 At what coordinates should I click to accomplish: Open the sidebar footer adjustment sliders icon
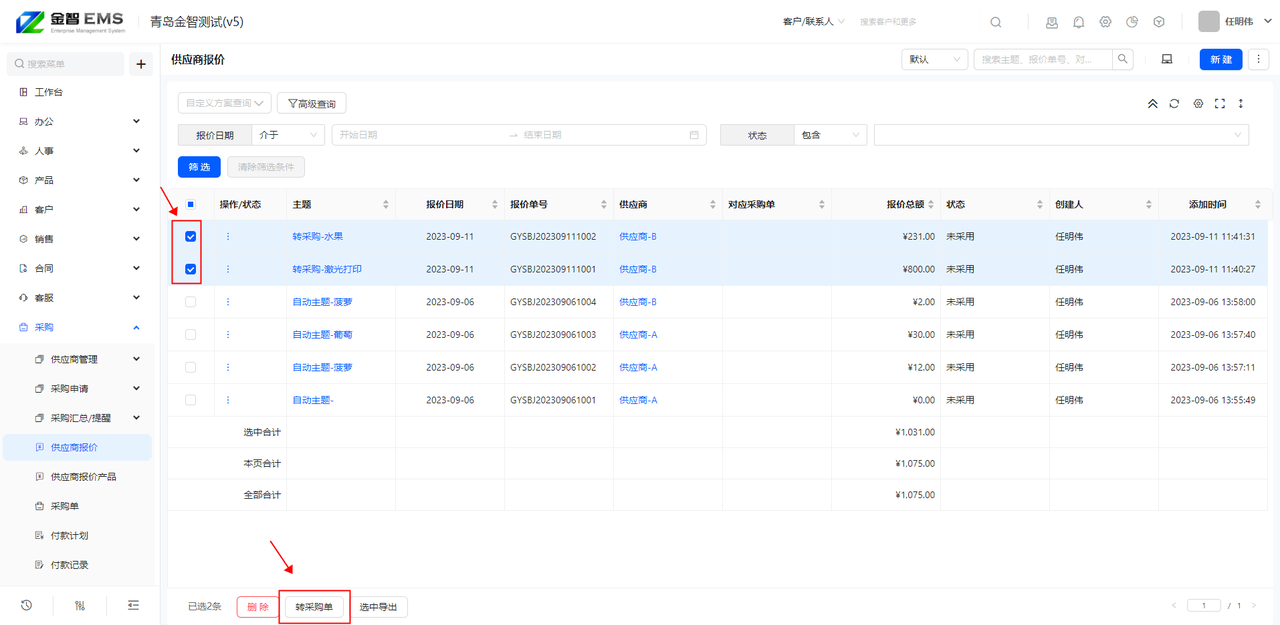(80, 605)
